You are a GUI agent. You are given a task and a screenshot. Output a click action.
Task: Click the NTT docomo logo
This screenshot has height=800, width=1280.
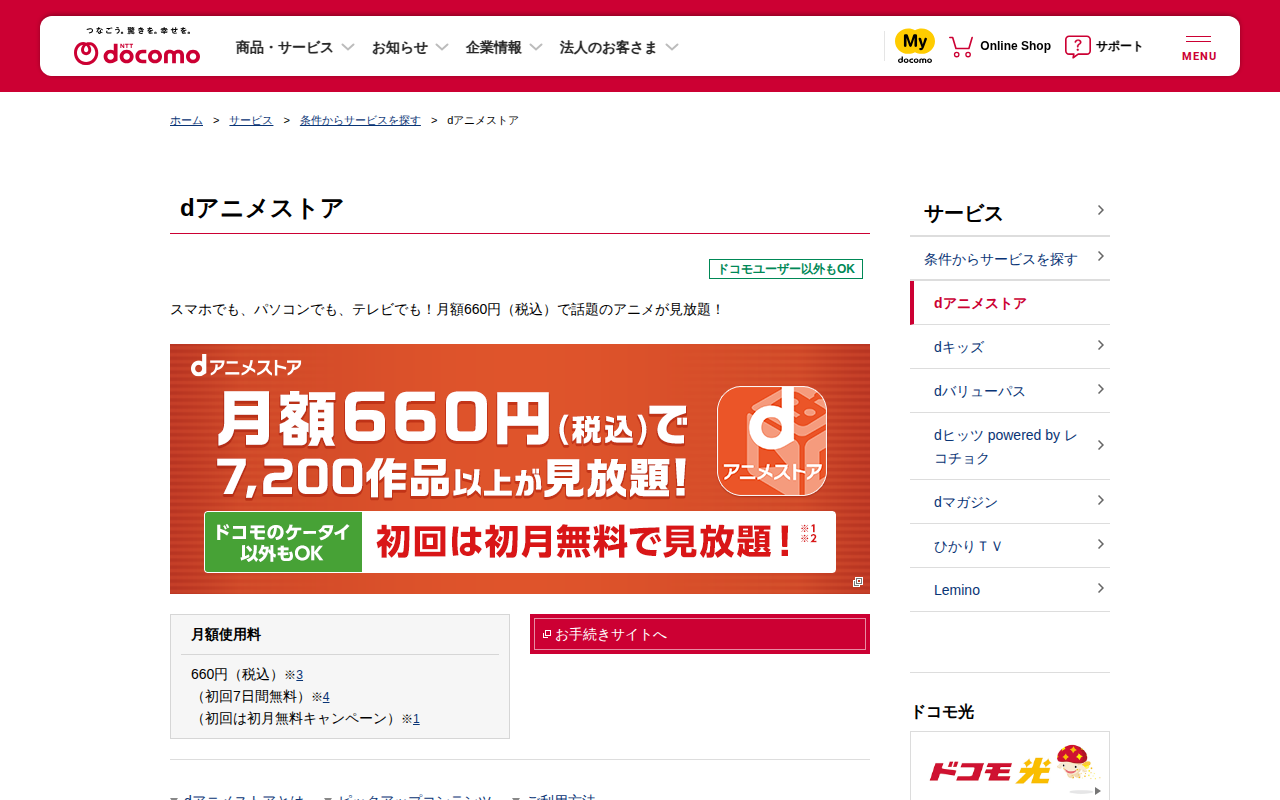pos(137,46)
